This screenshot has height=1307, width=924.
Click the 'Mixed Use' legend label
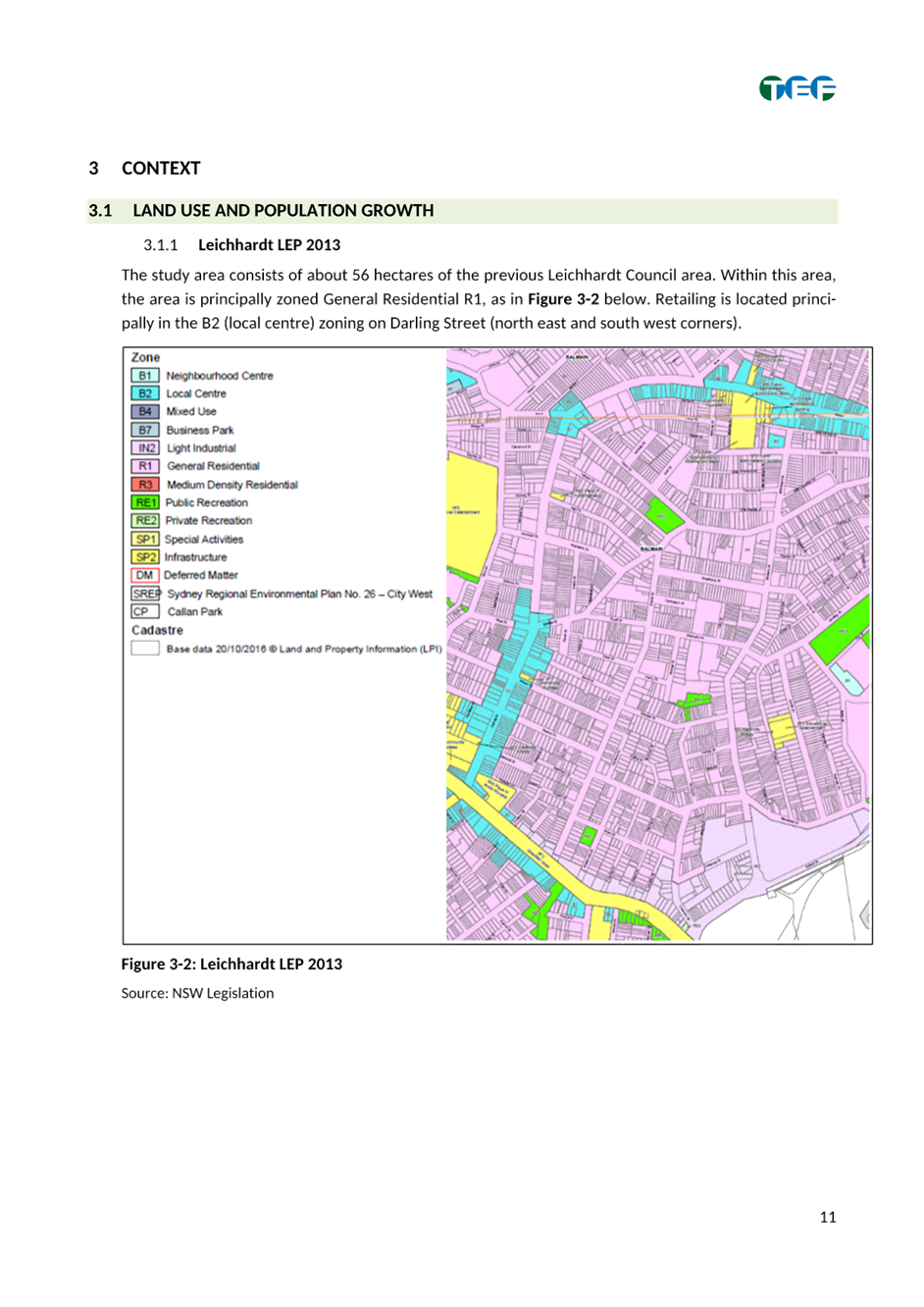[x=191, y=411]
